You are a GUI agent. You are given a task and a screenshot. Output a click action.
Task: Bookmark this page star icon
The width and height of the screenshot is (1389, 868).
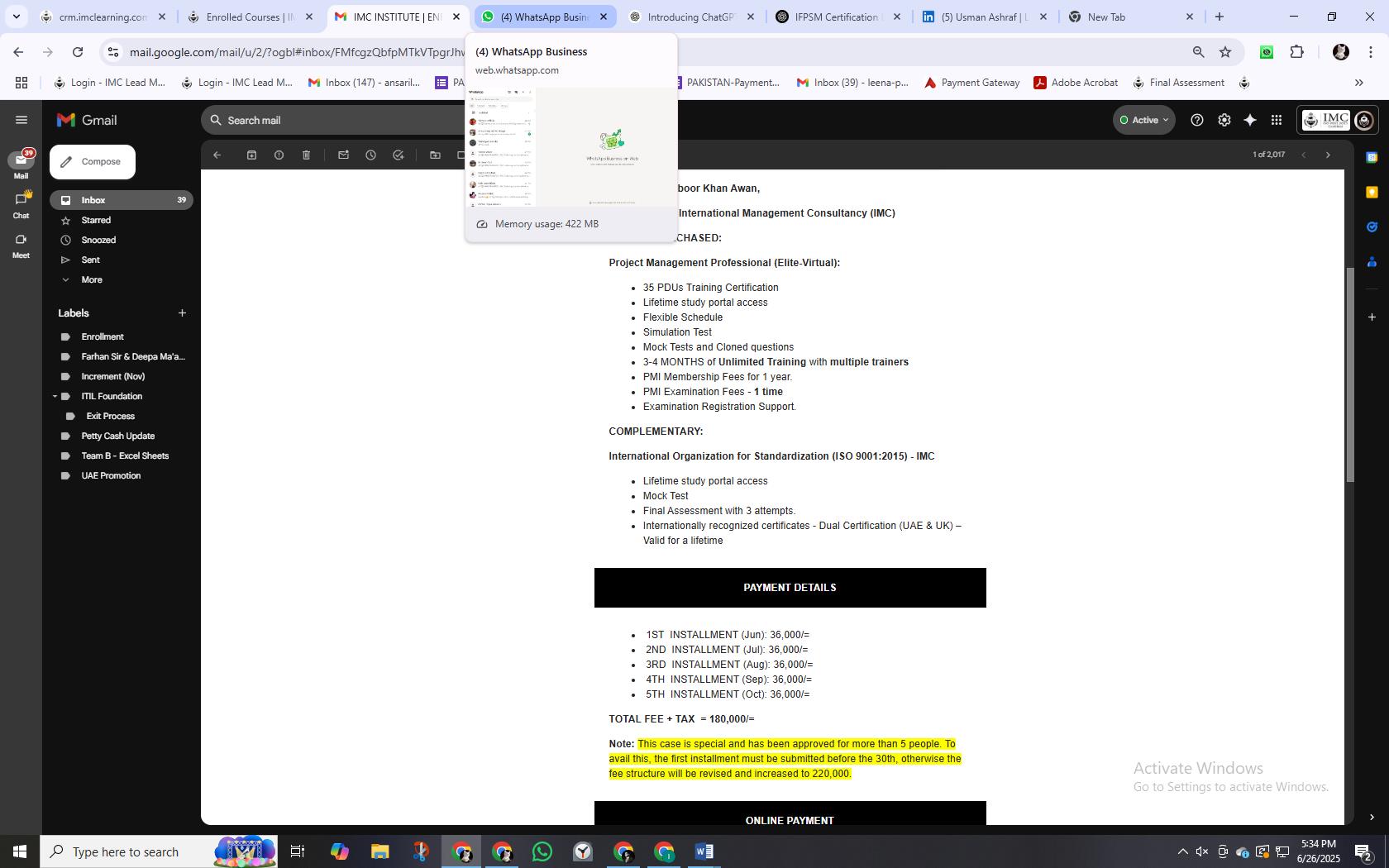(1225, 52)
